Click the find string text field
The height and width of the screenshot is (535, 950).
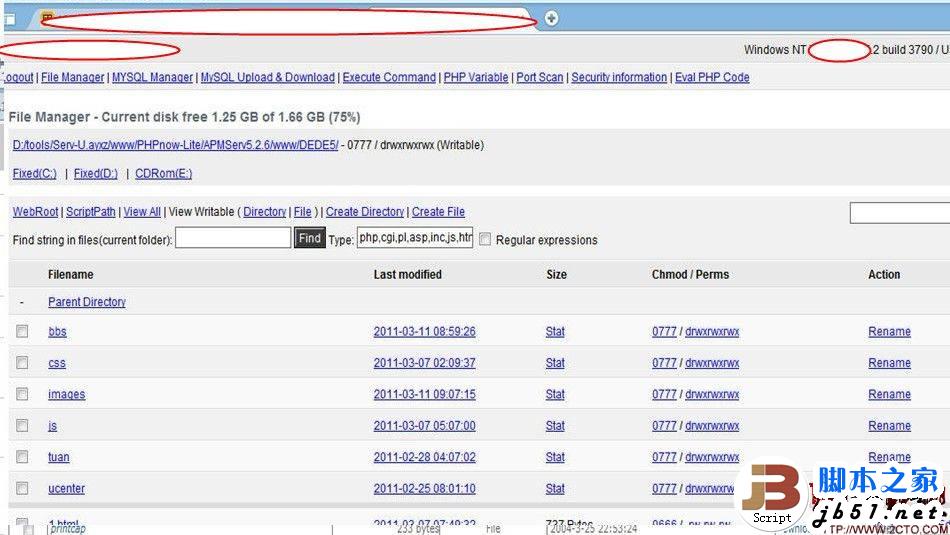tap(233, 239)
